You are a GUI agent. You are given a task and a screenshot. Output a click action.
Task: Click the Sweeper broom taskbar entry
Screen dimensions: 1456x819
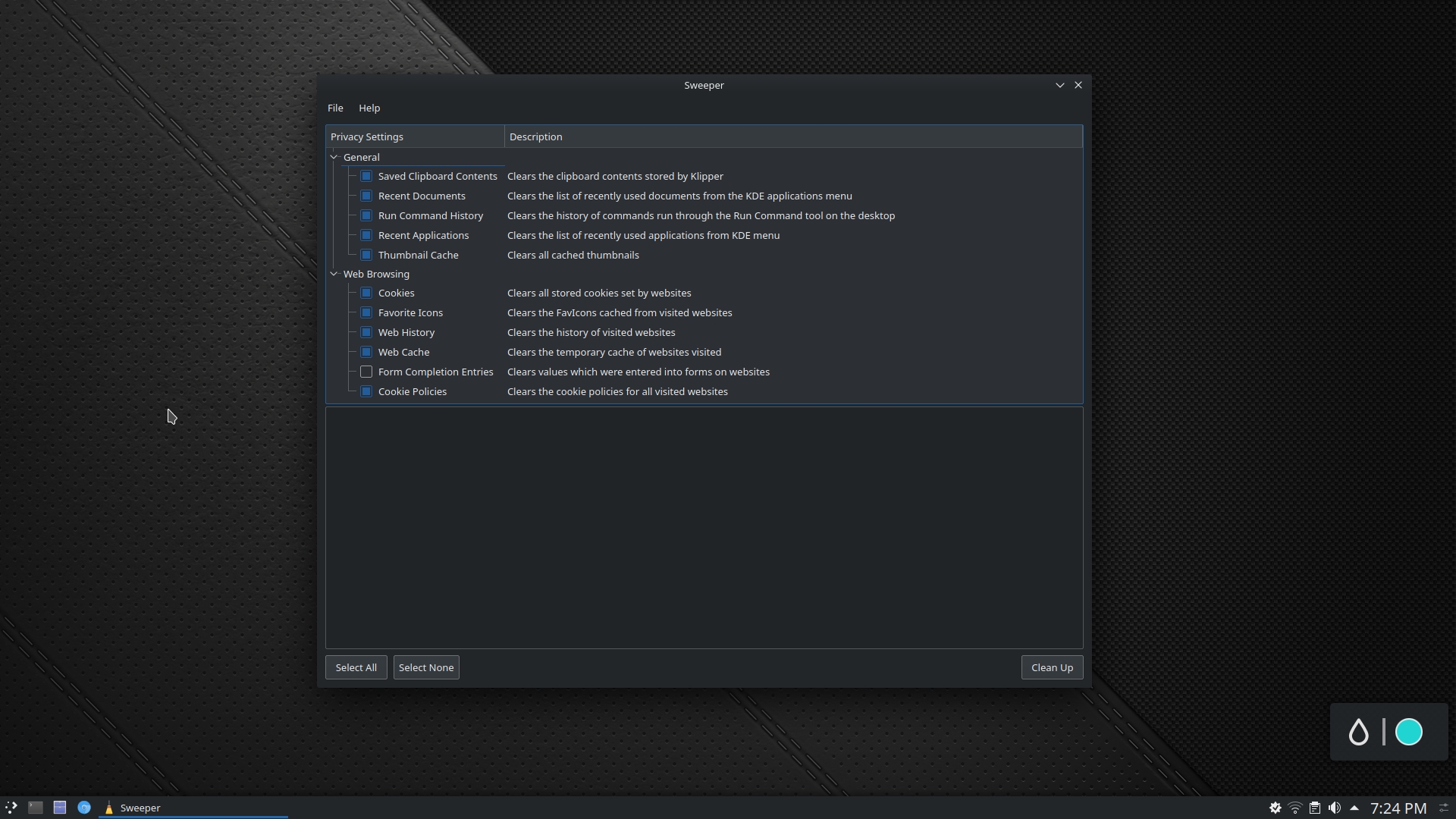(193, 808)
